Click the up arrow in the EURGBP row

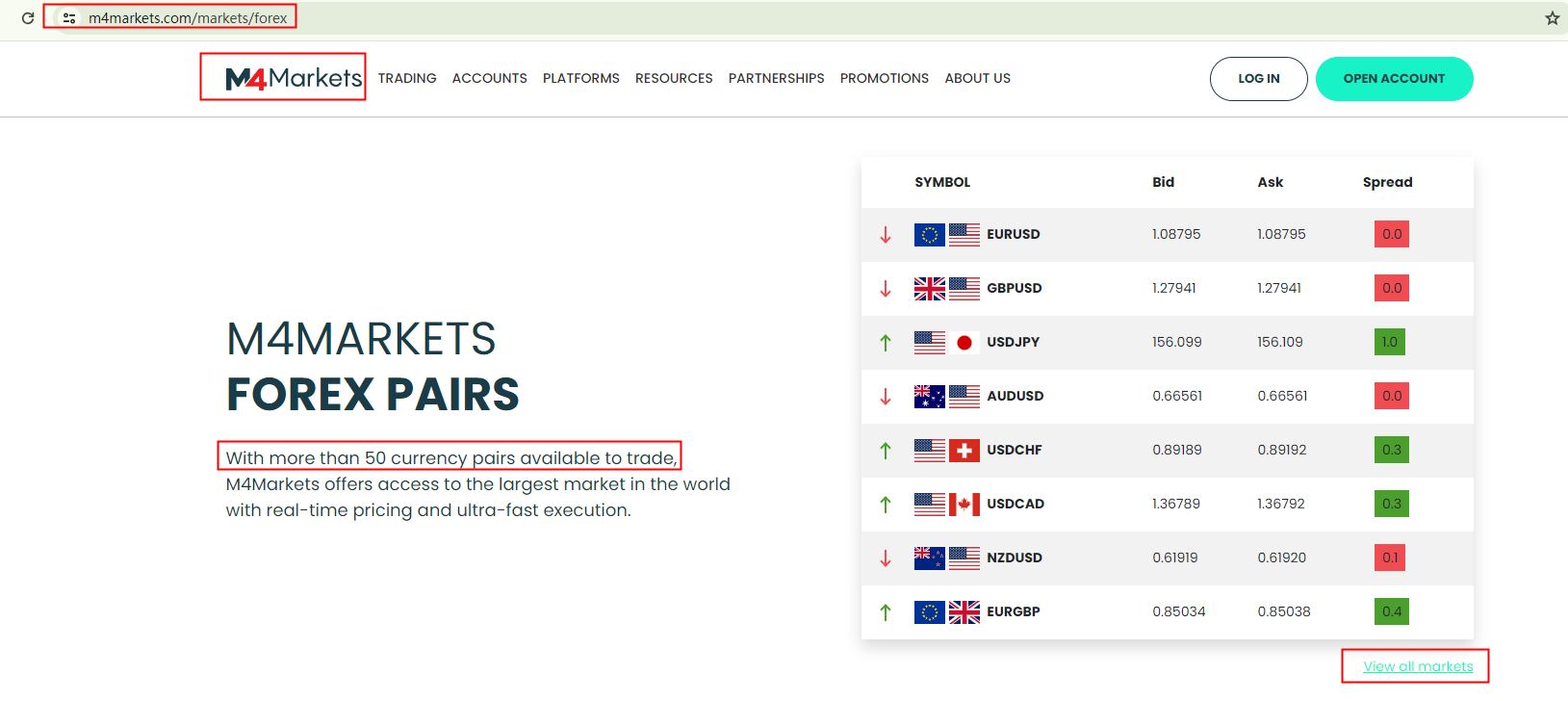click(x=886, y=611)
